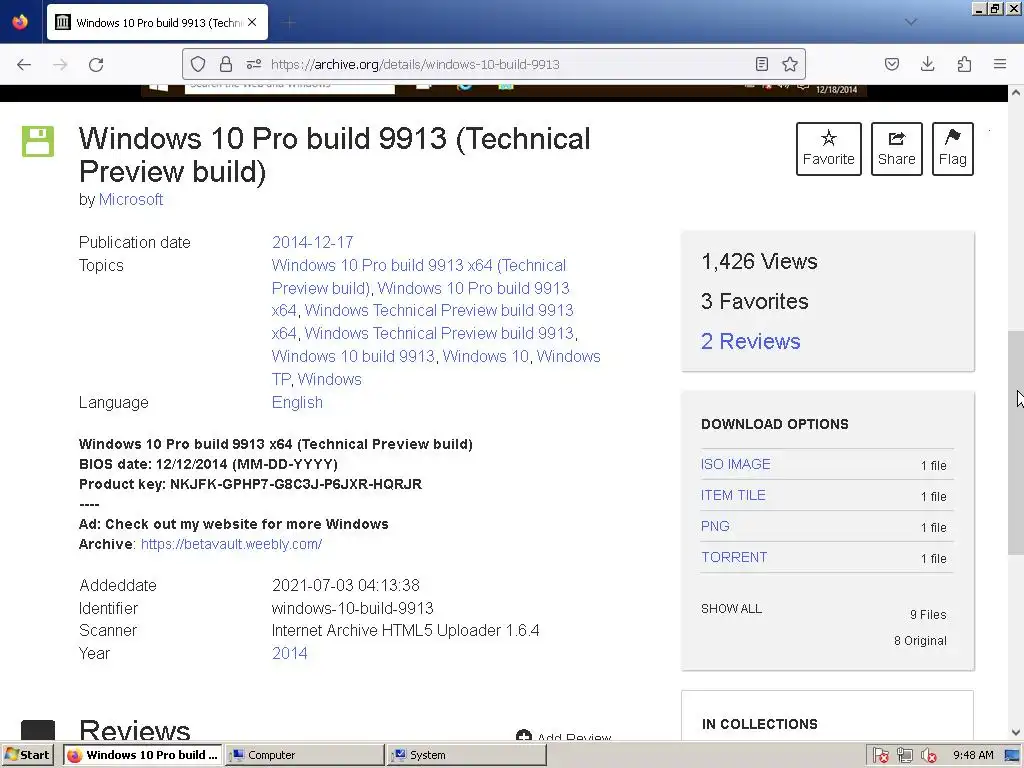Download the ISO IMAGE option

click(x=735, y=464)
